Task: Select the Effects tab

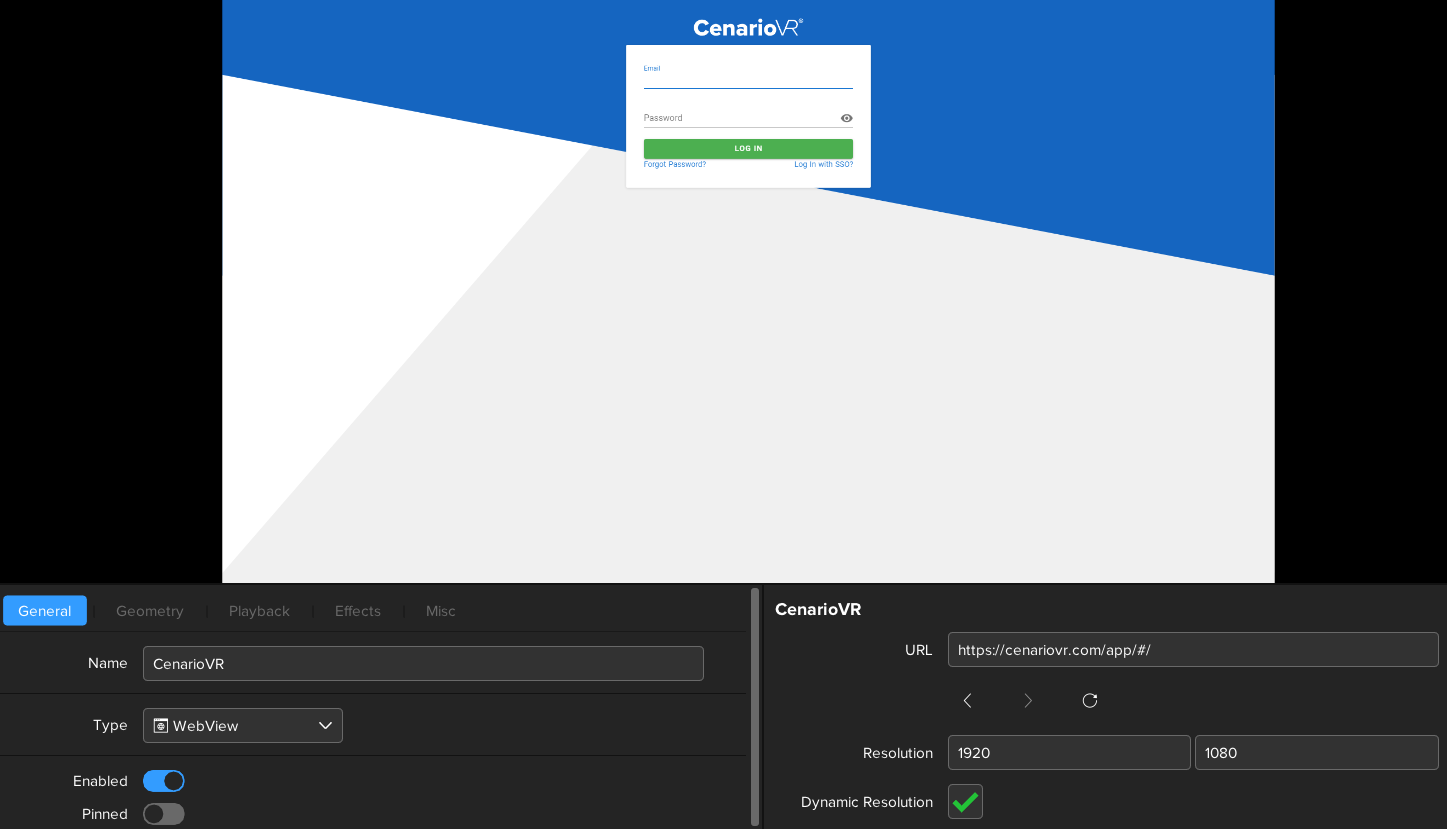Action: tap(358, 611)
